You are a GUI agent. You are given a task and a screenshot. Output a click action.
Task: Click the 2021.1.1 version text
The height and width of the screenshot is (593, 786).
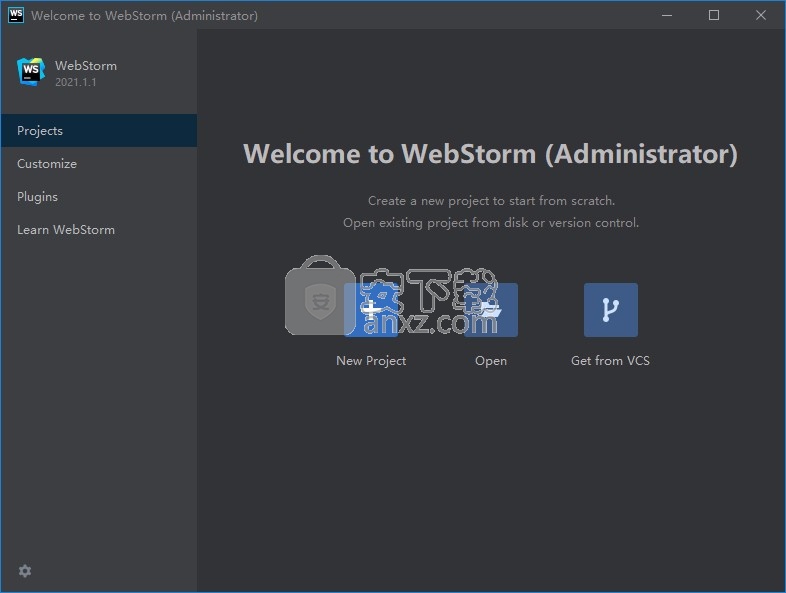76,82
